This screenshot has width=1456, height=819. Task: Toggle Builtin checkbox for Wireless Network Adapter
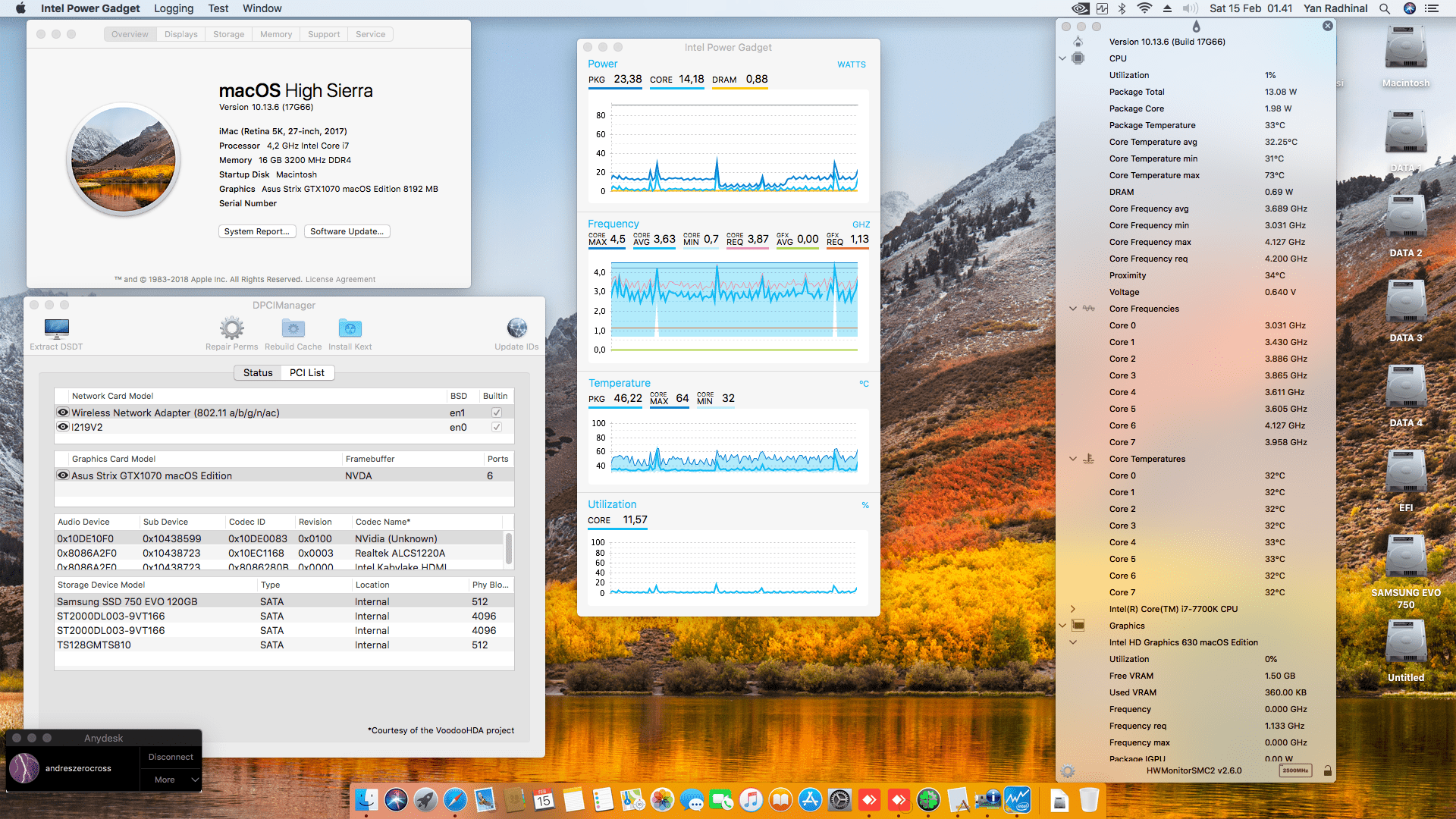point(496,413)
